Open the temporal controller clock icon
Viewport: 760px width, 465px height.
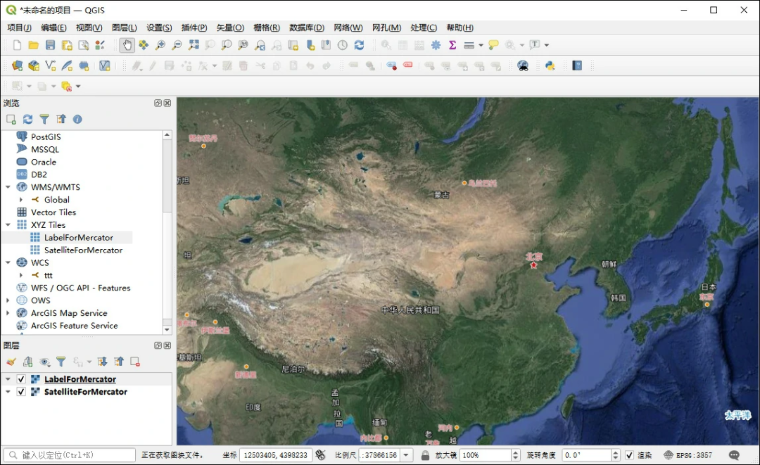343,45
